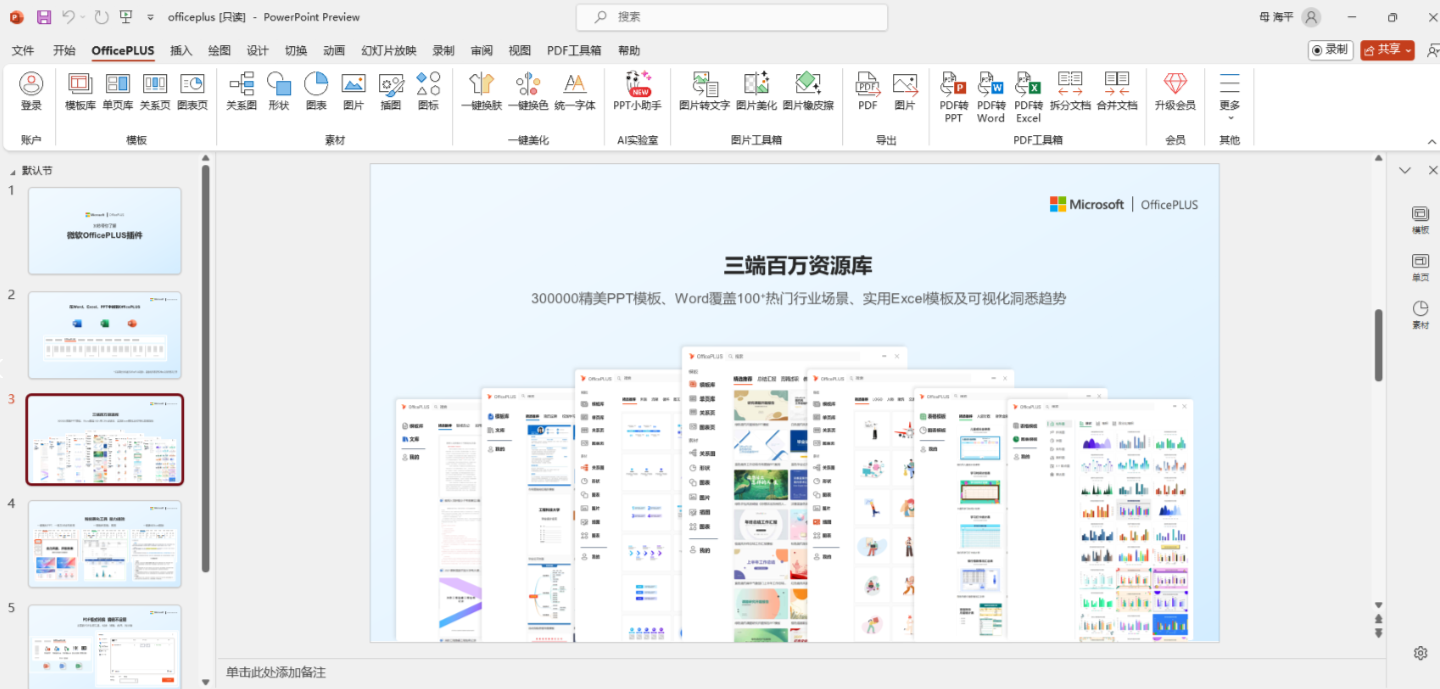Image resolution: width=1440 pixels, height=689 pixels.
Task: Switch to the 切换 transitions tab
Action: [x=296, y=51]
